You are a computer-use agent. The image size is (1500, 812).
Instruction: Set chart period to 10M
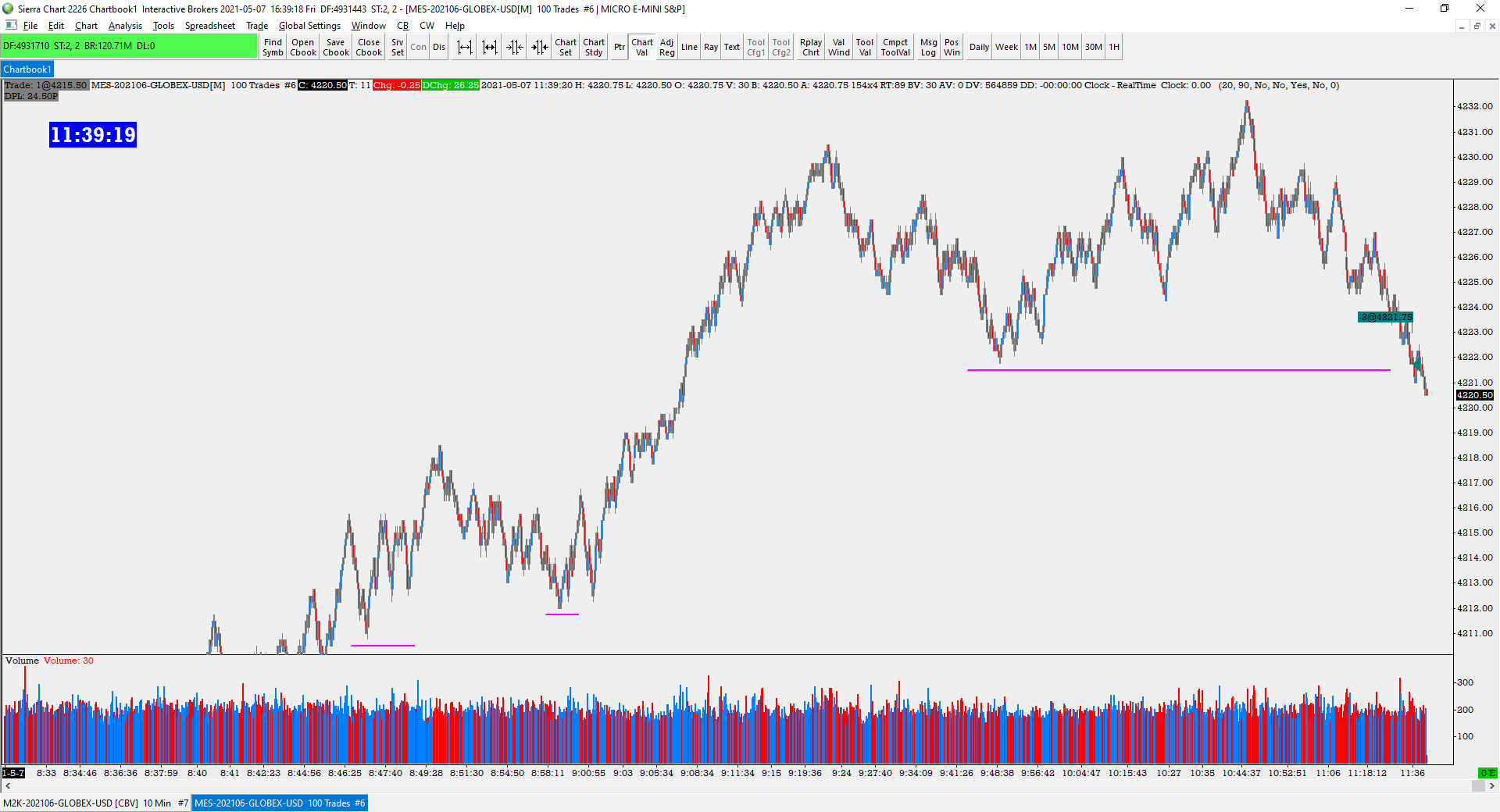(1070, 48)
